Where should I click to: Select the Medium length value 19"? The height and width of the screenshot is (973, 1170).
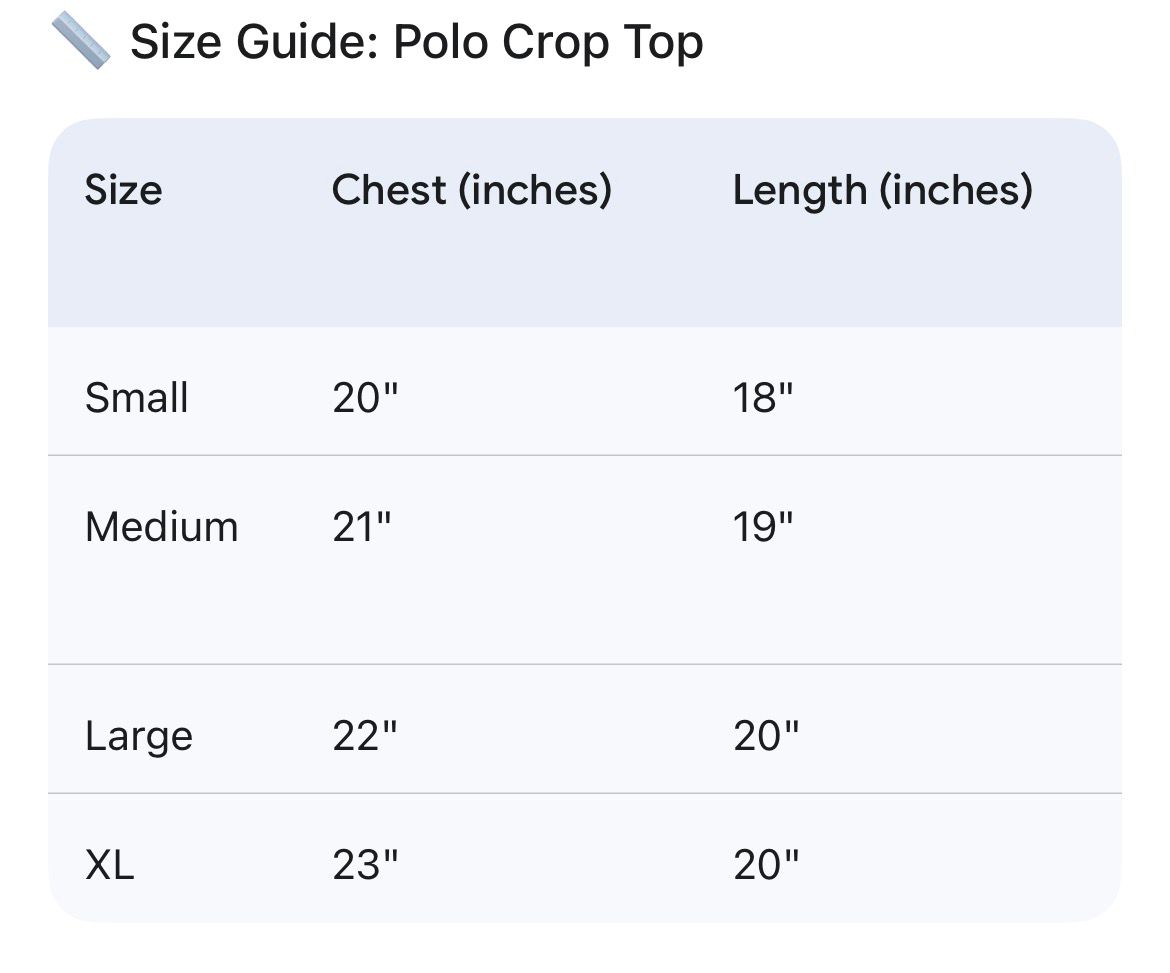[763, 527]
